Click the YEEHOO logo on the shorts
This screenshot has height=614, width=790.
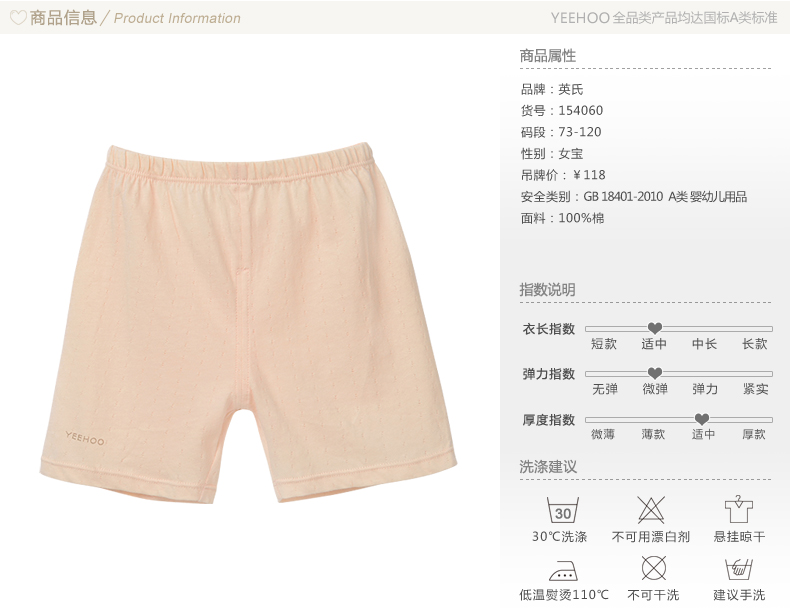[x=85, y=438]
